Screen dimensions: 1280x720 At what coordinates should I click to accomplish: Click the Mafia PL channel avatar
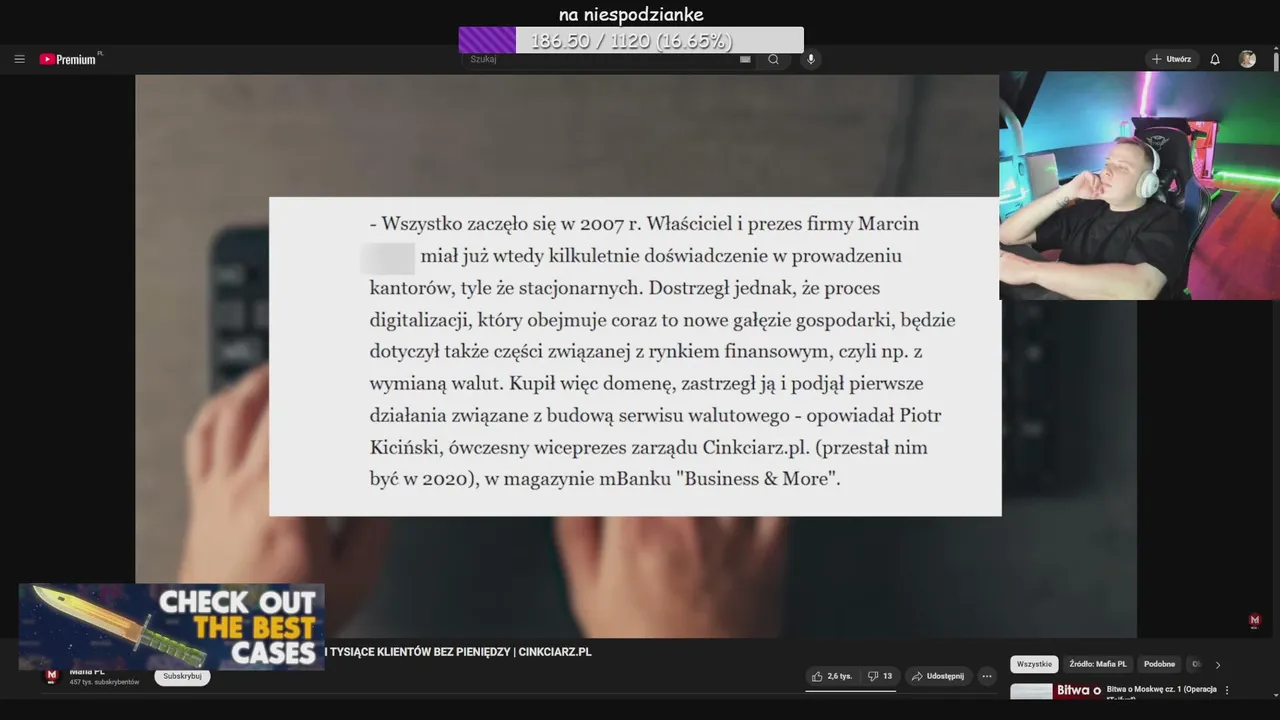click(x=52, y=677)
